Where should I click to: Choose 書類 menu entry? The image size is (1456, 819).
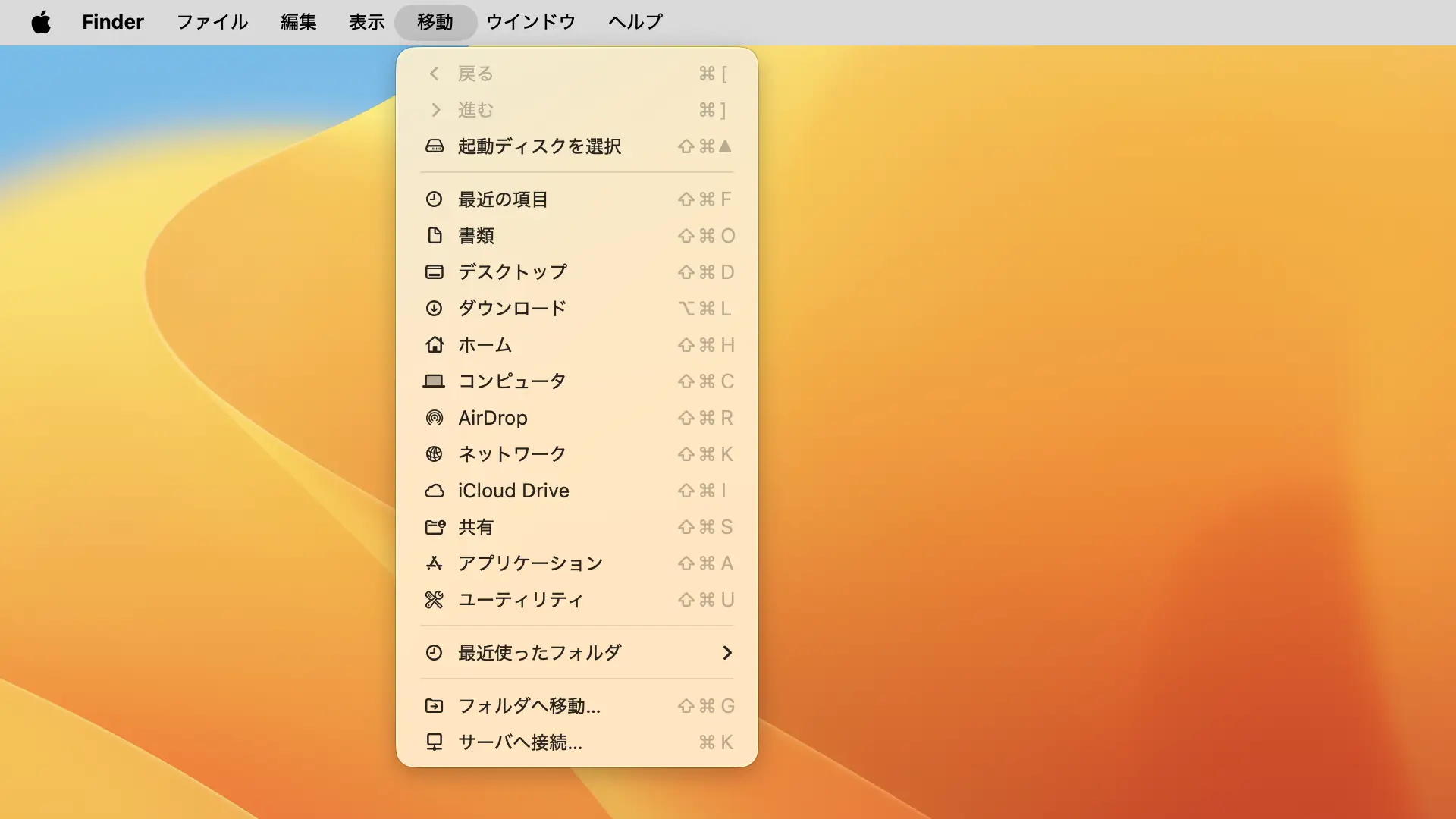(476, 236)
